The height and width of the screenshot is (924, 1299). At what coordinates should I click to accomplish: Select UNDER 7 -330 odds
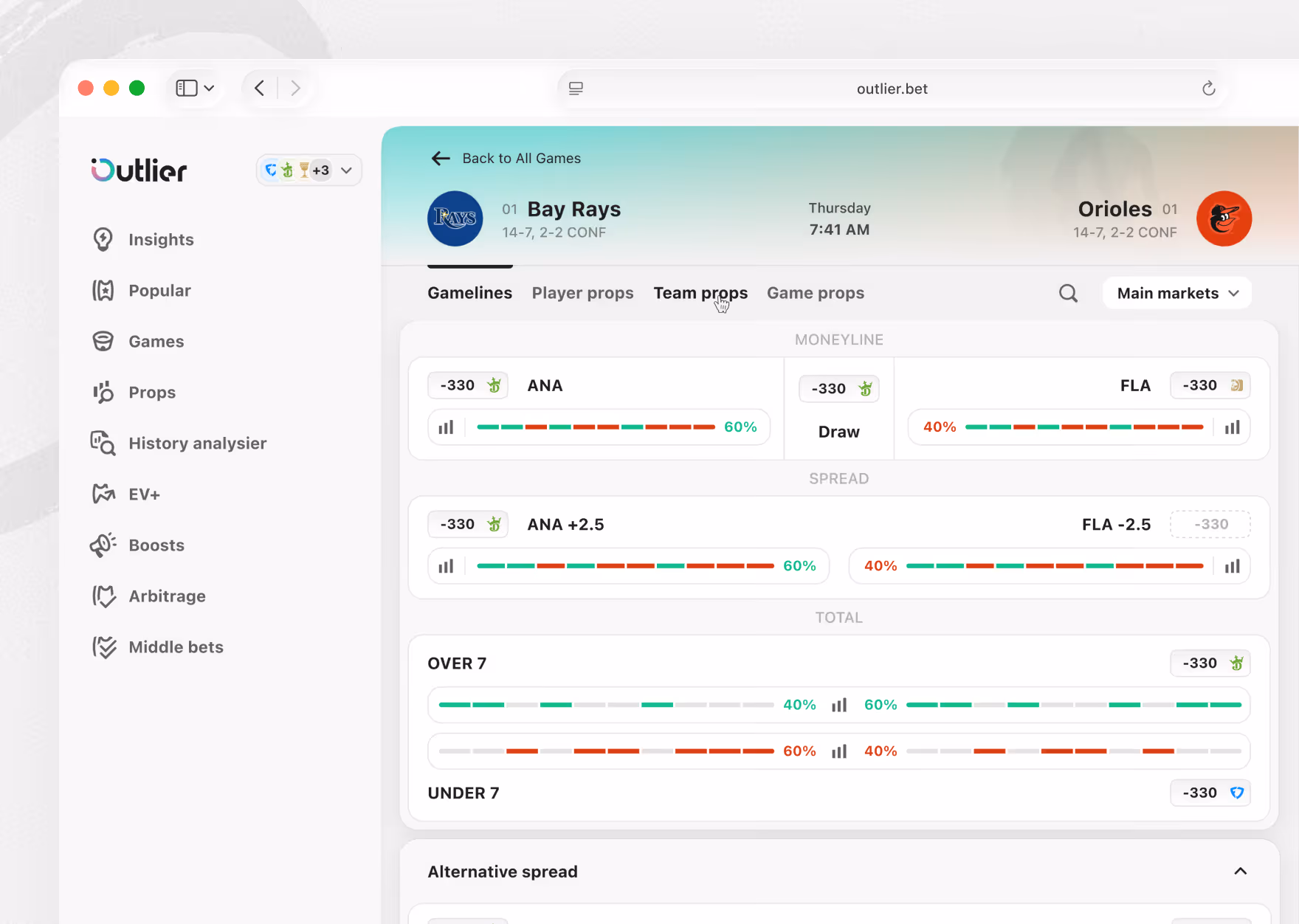click(1210, 793)
